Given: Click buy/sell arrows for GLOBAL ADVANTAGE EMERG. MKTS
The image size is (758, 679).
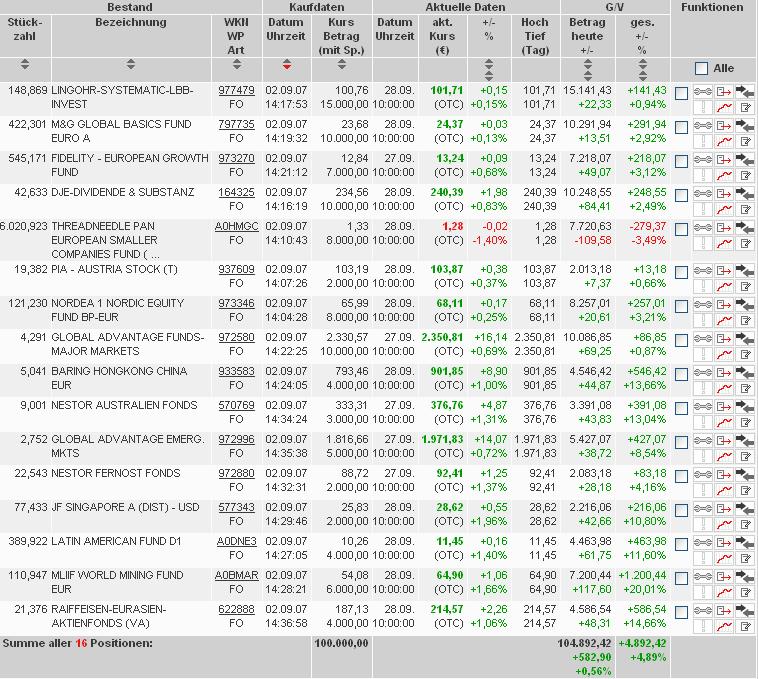Looking at the screenshot, I should pos(745,441).
